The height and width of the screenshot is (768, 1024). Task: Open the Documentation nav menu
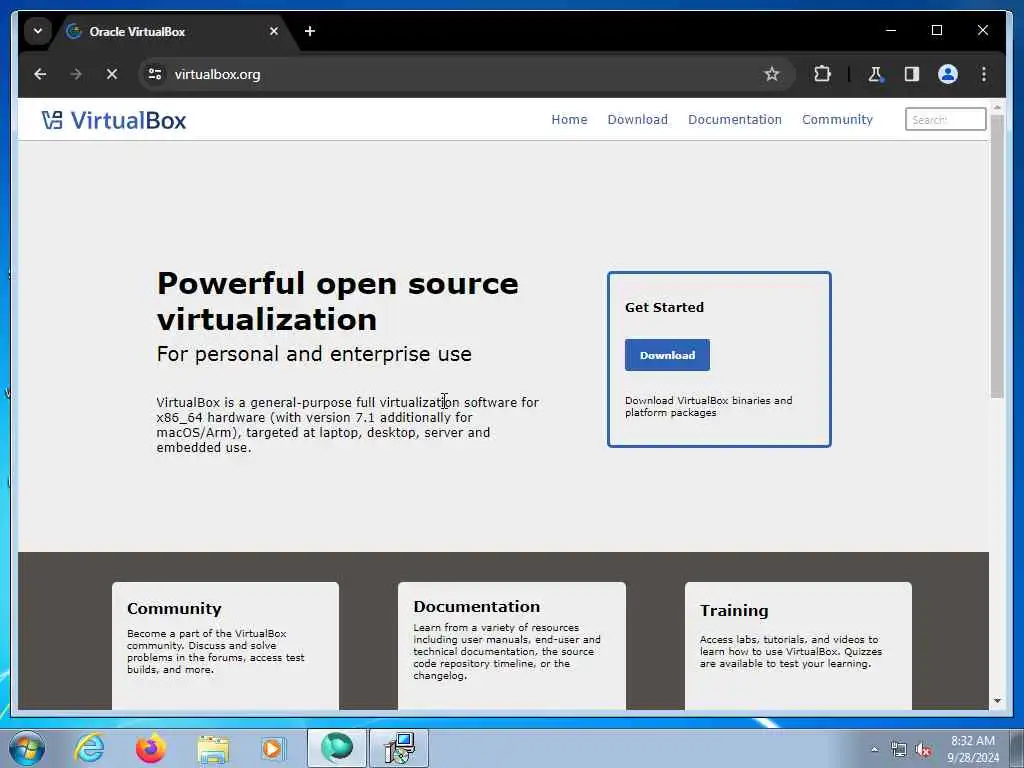coord(735,120)
